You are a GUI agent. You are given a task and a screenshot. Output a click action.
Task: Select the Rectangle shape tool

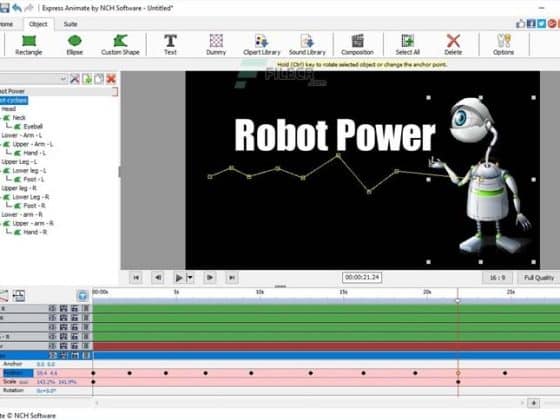[x=29, y=45]
